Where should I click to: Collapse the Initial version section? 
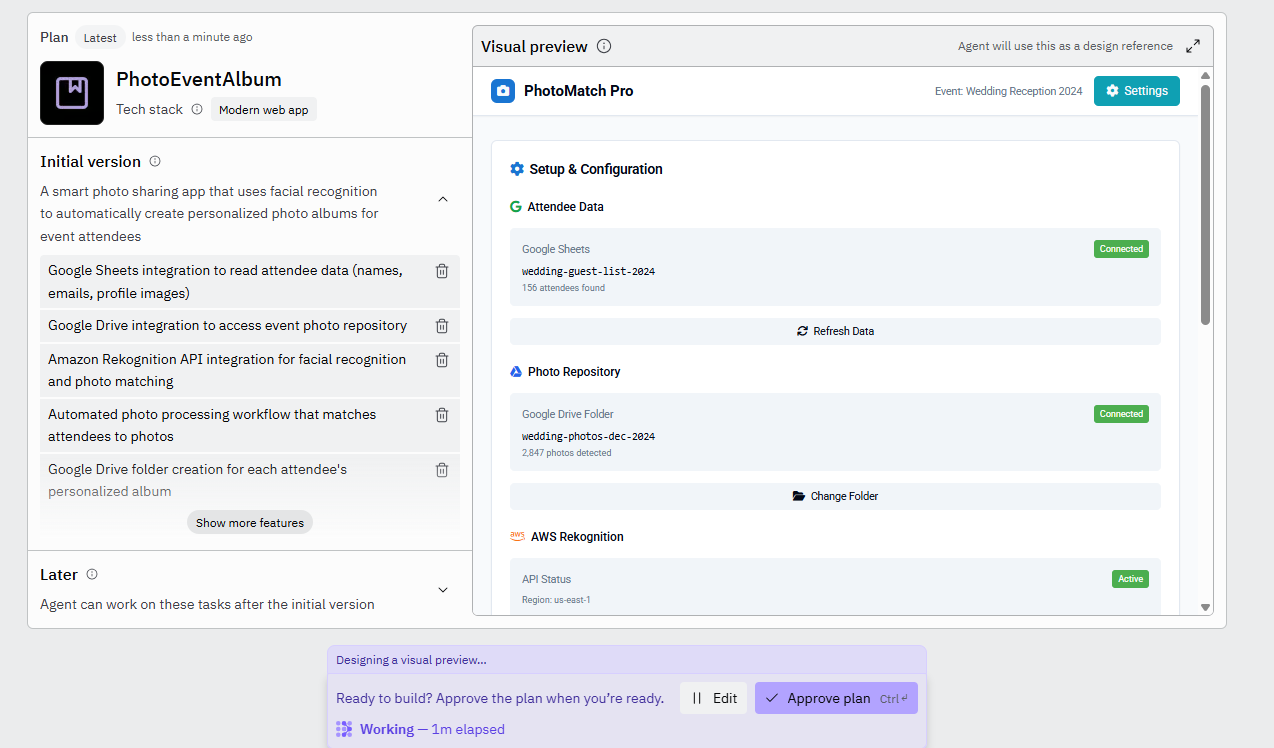click(443, 199)
